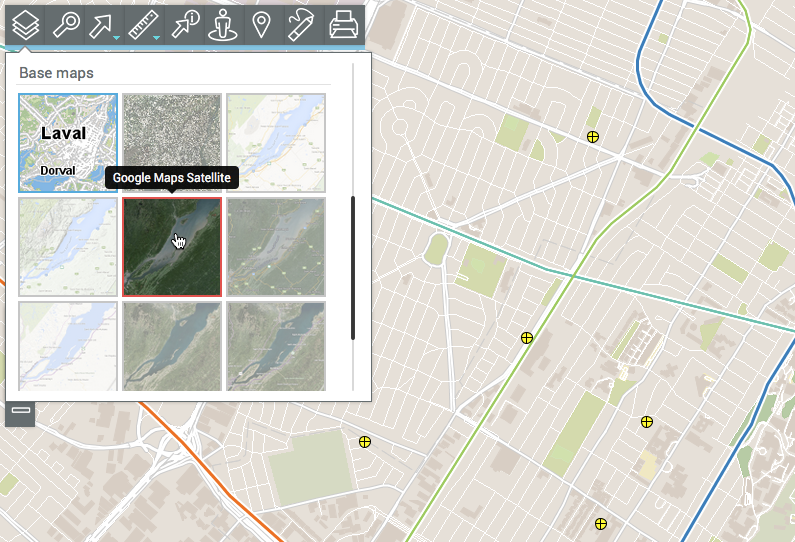Activate the arrow selection tool
The height and width of the screenshot is (542, 795).
tap(101, 24)
